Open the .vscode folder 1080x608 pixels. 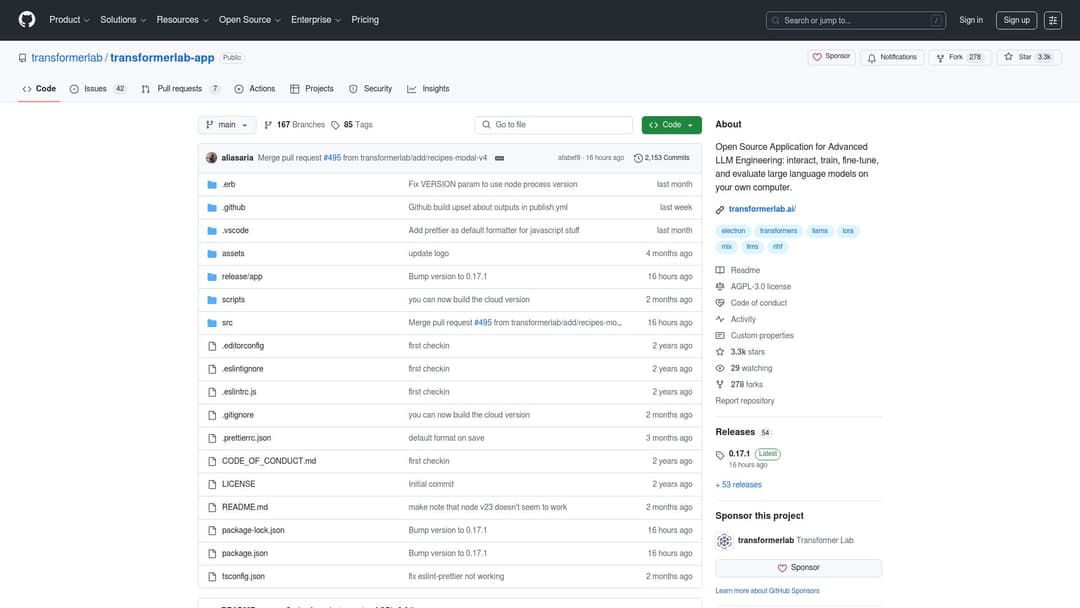coord(235,231)
